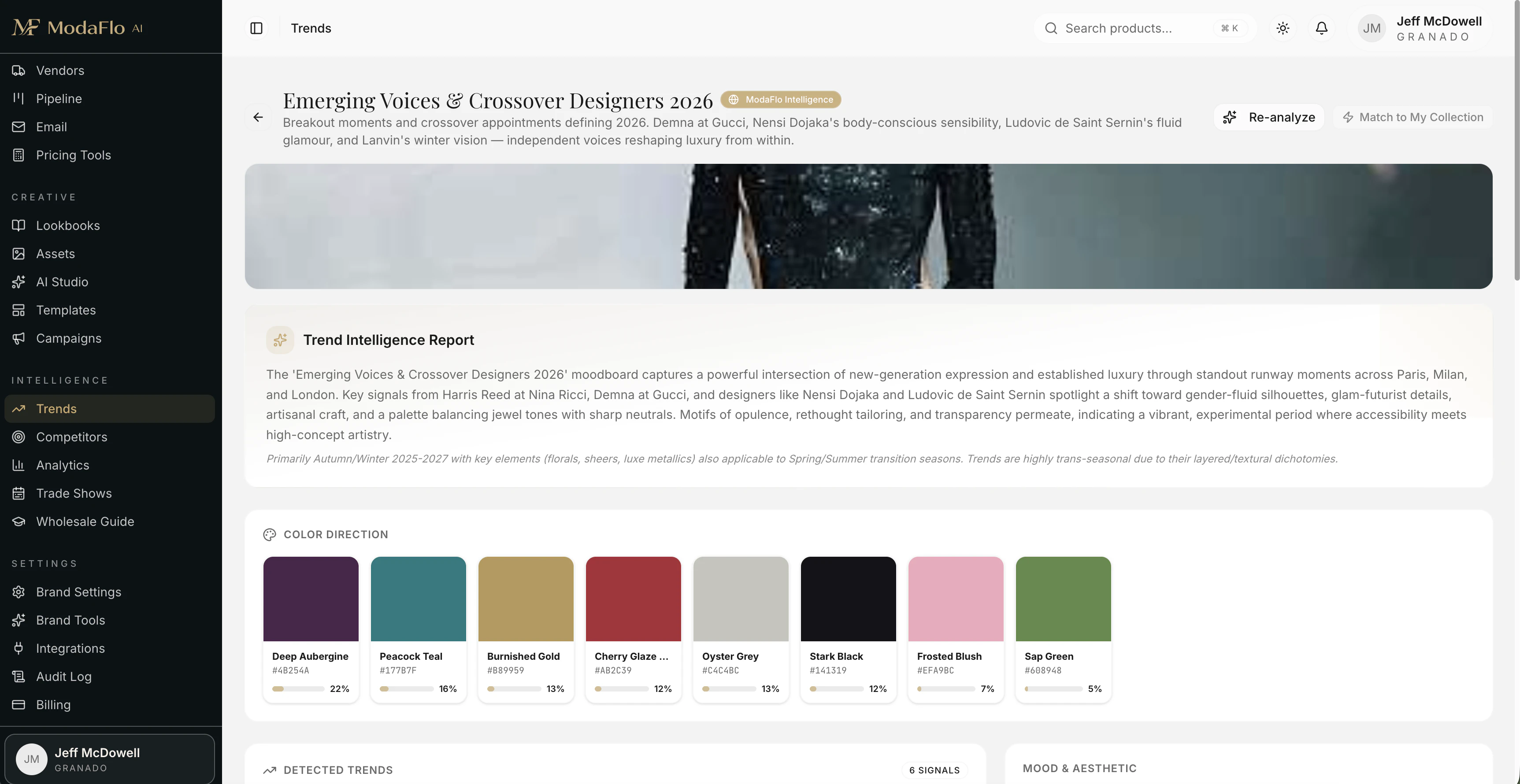1520x784 pixels.
Task: Go back using the arrow icon
Action: pyautogui.click(x=258, y=117)
